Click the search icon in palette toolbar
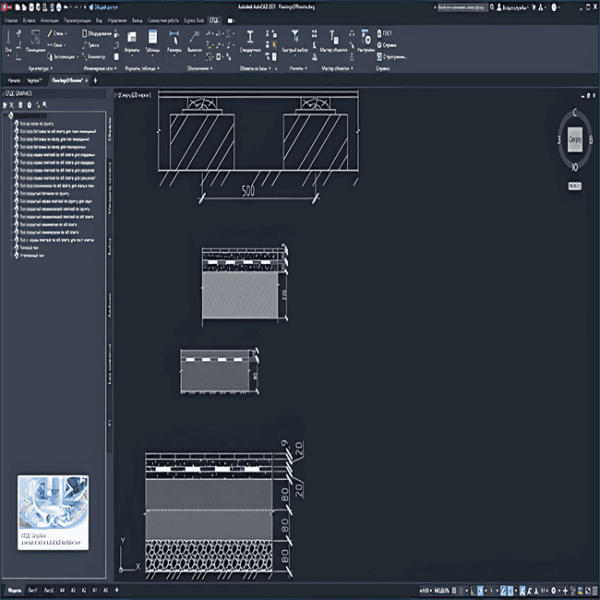Image resolution: width=600 pixels, height=600 pixels. coord(44,105)
